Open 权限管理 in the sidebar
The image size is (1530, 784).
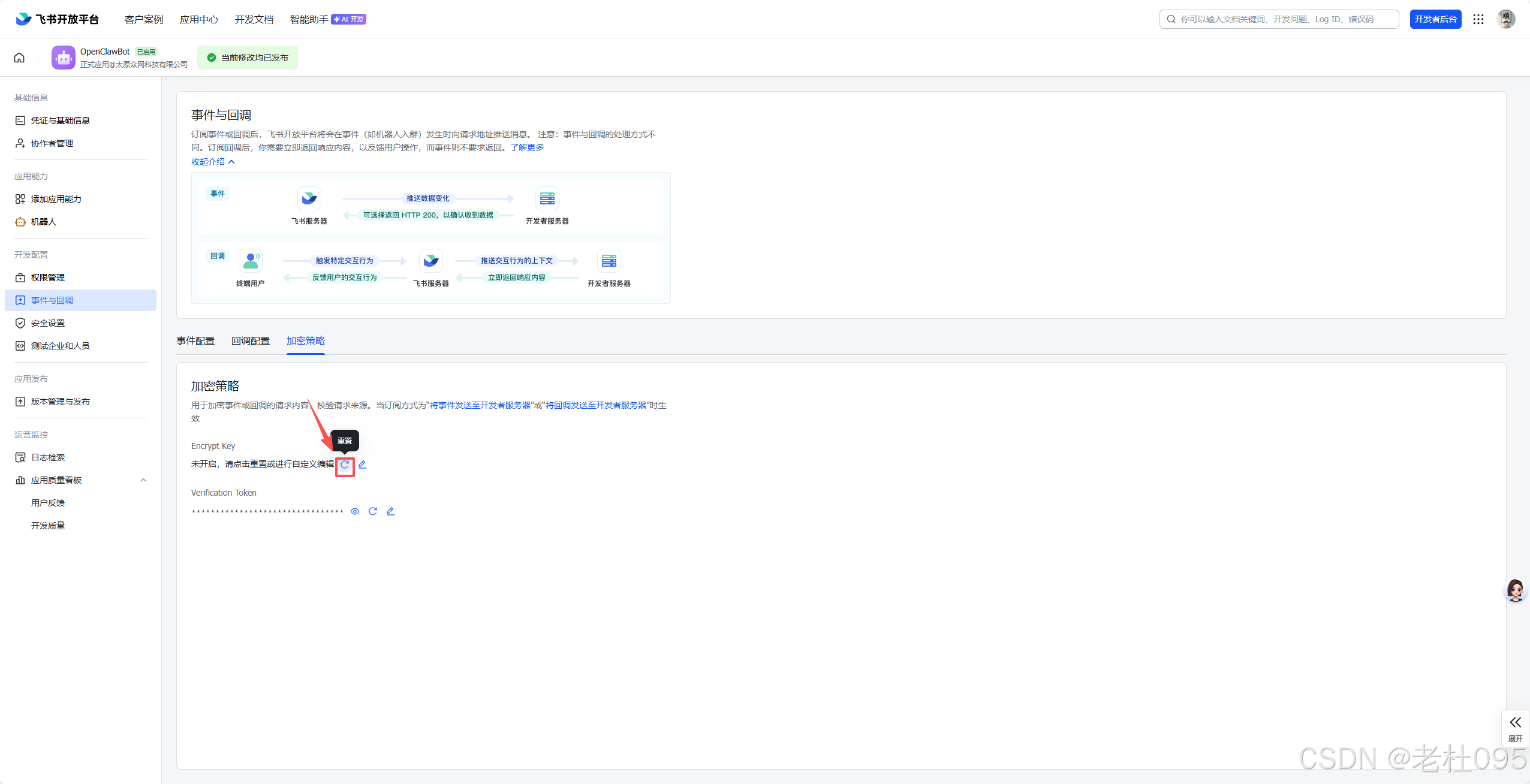tap(48, 278)
